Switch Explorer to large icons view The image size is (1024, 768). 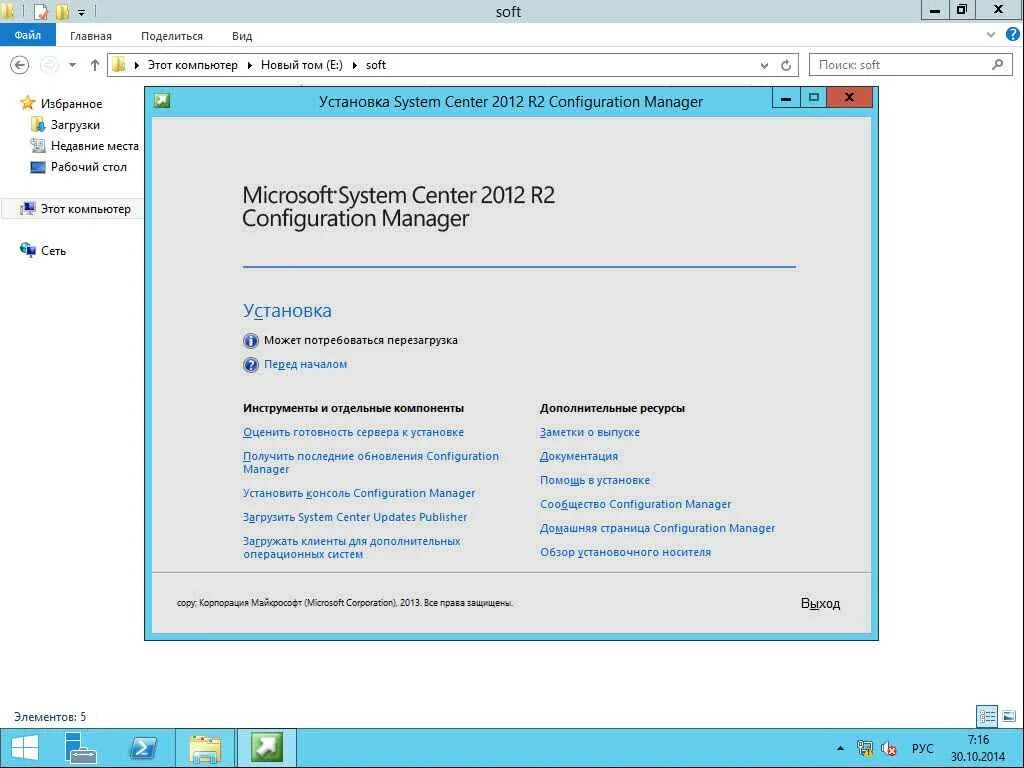(1009, 716)
